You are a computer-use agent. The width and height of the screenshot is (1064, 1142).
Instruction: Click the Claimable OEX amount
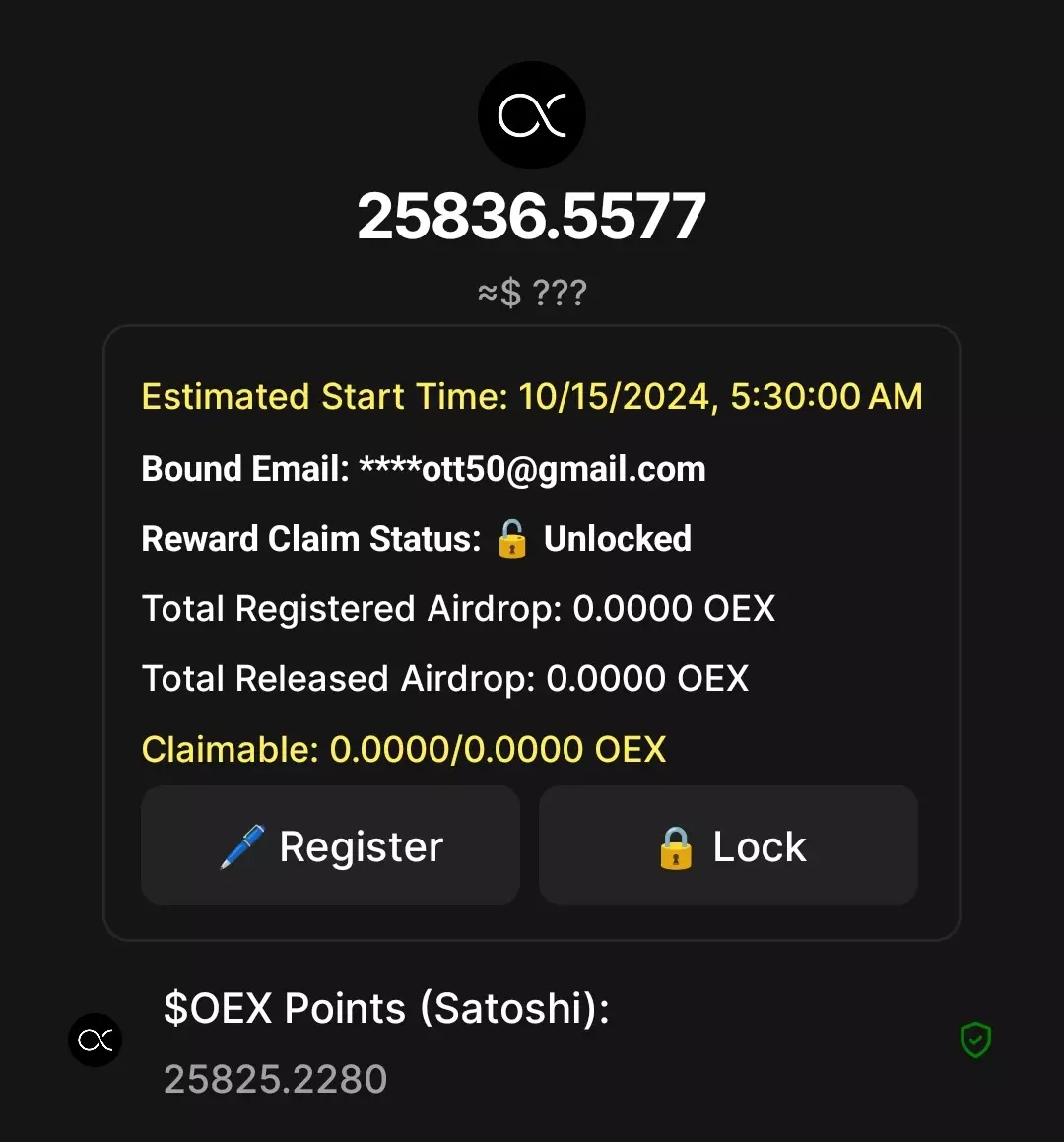point(499,750)
